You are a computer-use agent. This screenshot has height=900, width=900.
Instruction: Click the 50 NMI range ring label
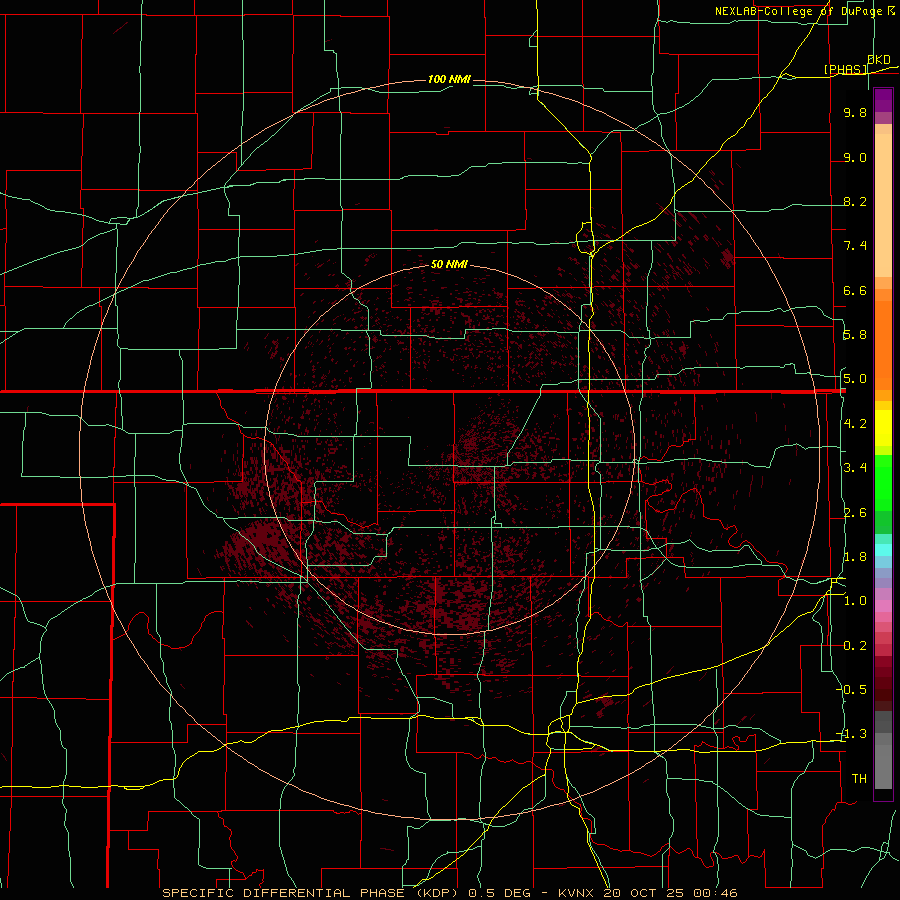(x=449, y=264)
